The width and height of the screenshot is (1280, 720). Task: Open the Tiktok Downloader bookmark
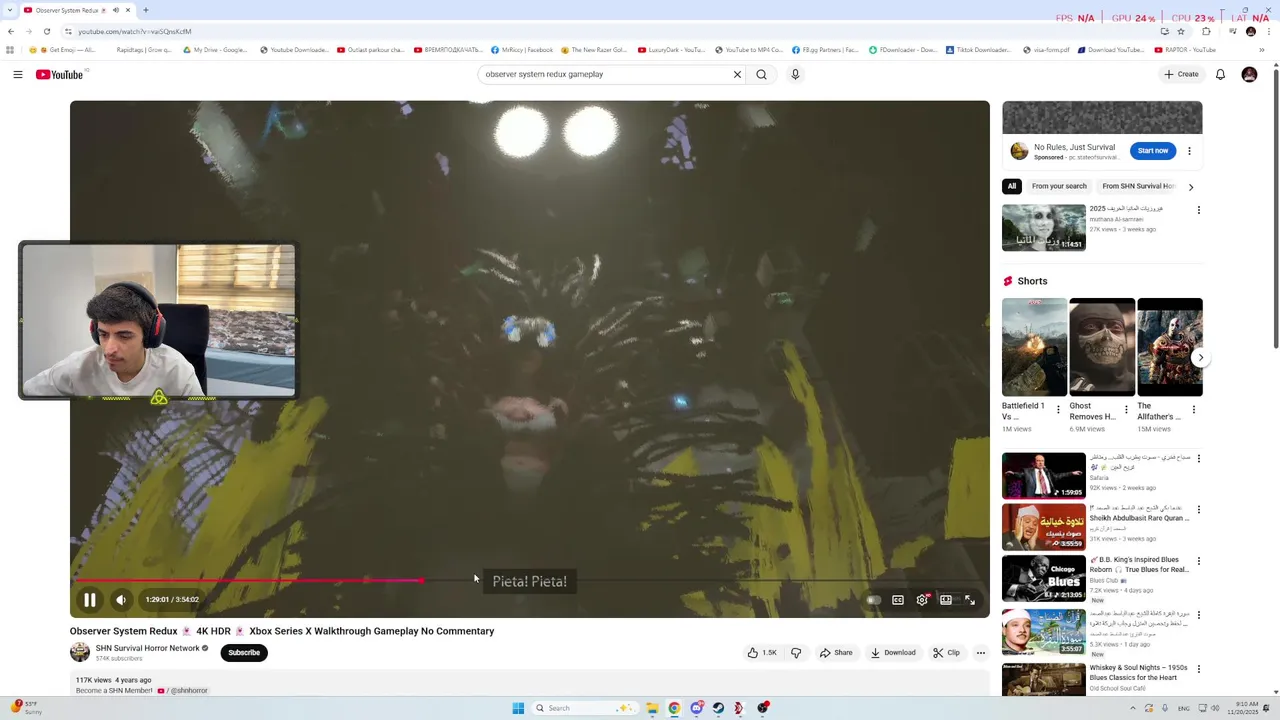(979, 50)
